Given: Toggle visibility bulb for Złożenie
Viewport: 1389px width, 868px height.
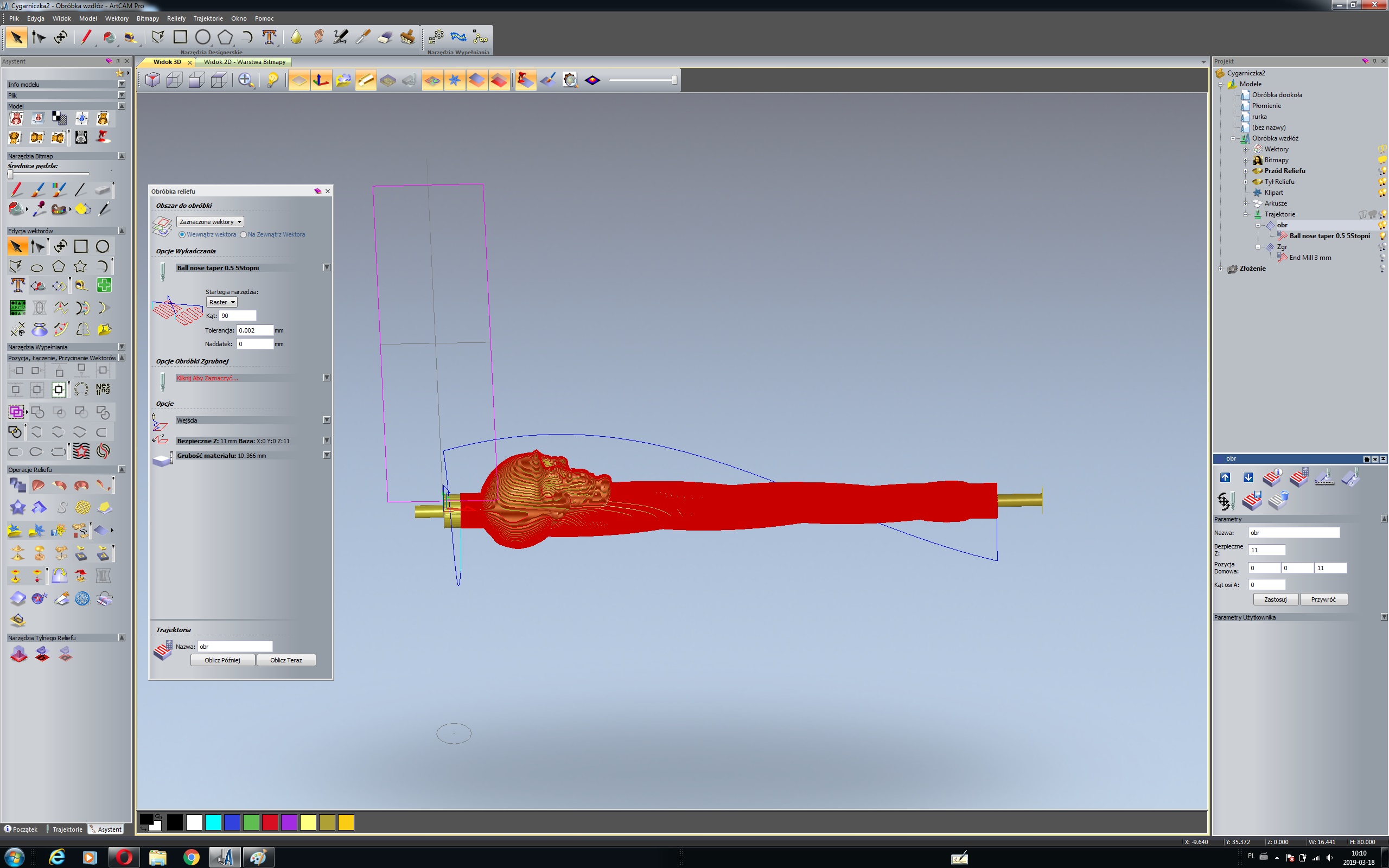Looking at the screenshot, I should point(1382,269).
